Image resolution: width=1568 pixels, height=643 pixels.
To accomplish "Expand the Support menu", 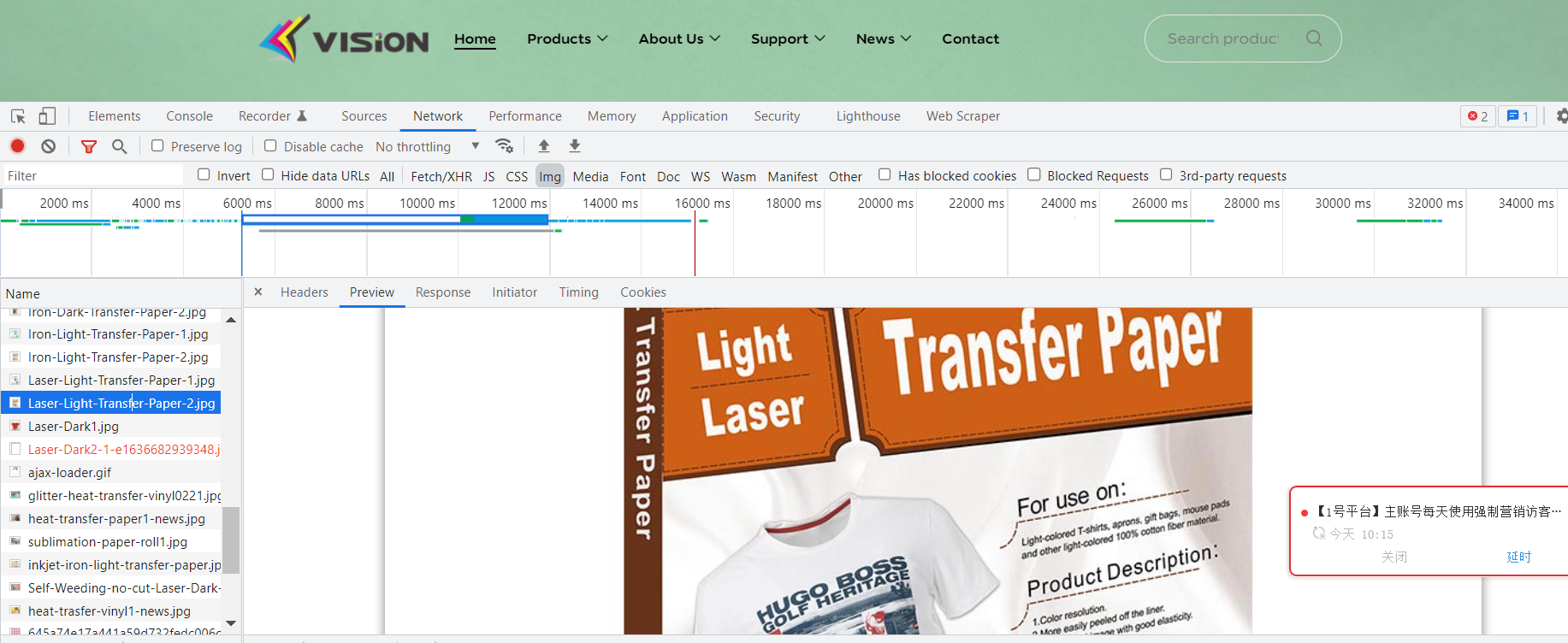I will click(x=788, y=38).
